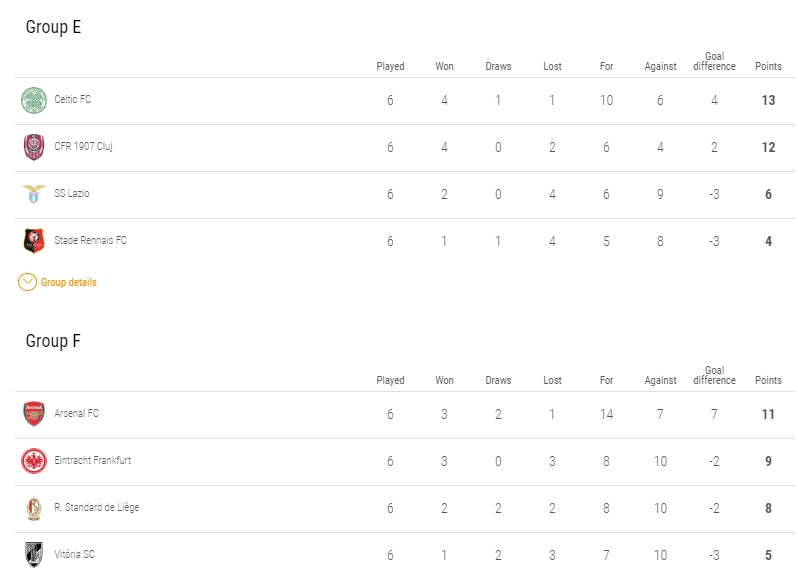The image size is (798, 583).
Task: Click the Eintracht Frankfurt logo
Action: (x=34, y=461)
